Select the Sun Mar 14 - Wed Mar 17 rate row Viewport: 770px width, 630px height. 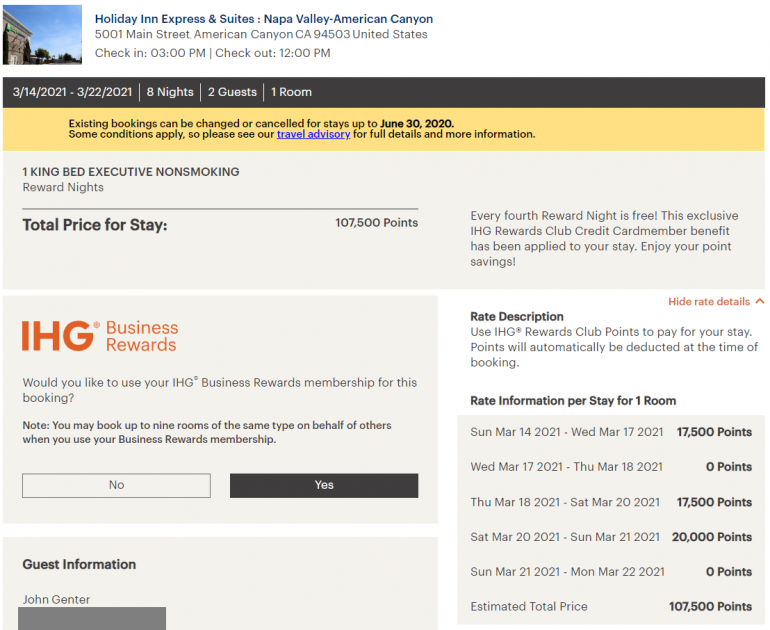pos(611,432)
